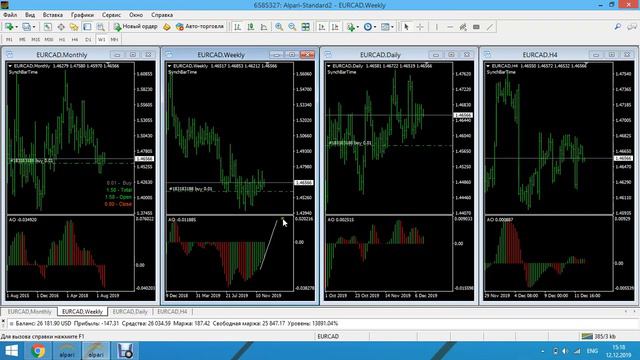This screenshot has width=640, height=360.
Task: Open the Templates icon
Action: pyautogui.click(x=385, y=27)
